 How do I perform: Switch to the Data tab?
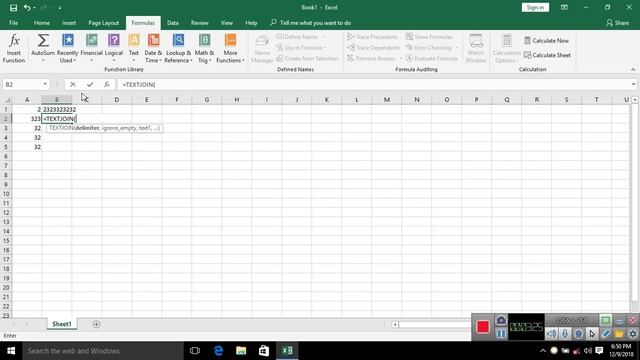click(x=173, y=23)
